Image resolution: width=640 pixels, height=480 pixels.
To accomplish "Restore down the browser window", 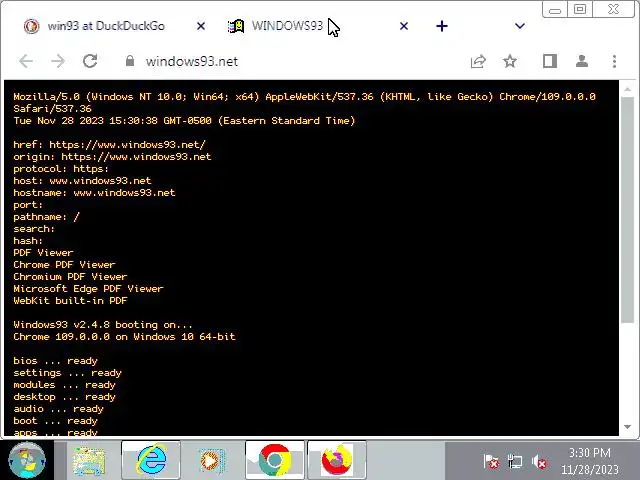I will point(580,9).
